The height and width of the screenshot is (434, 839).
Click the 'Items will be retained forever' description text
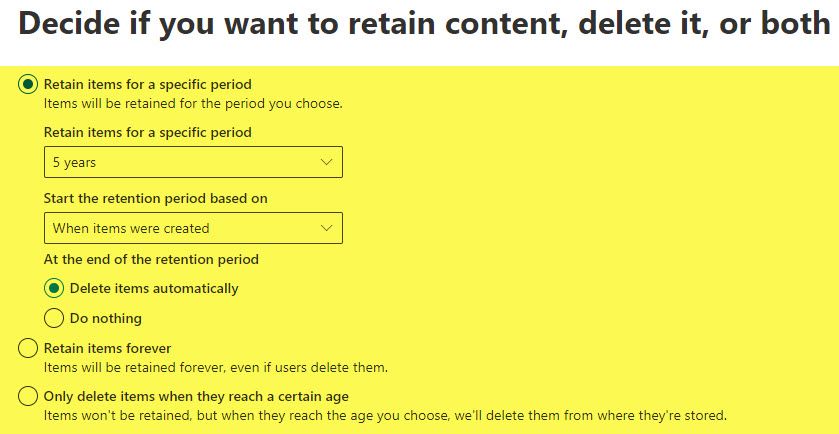click(x=216, y=368)
